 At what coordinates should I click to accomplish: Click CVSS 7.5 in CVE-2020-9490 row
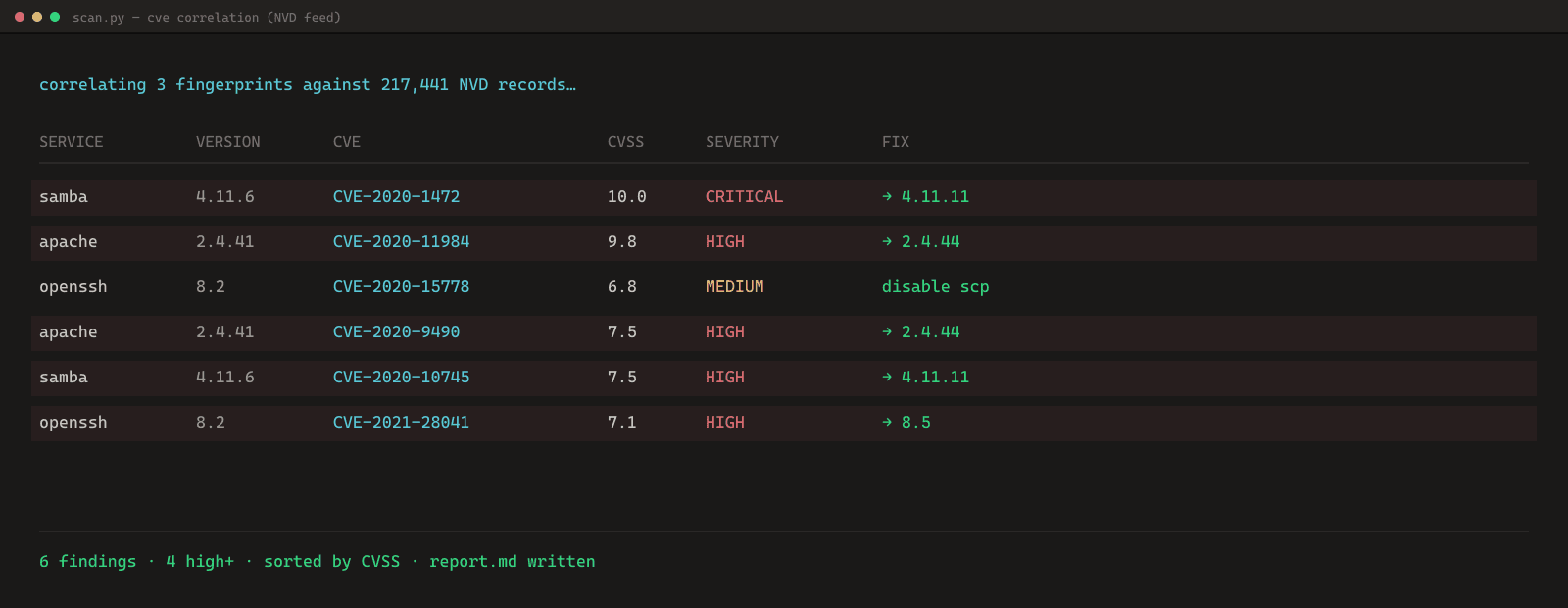(622, 332)
